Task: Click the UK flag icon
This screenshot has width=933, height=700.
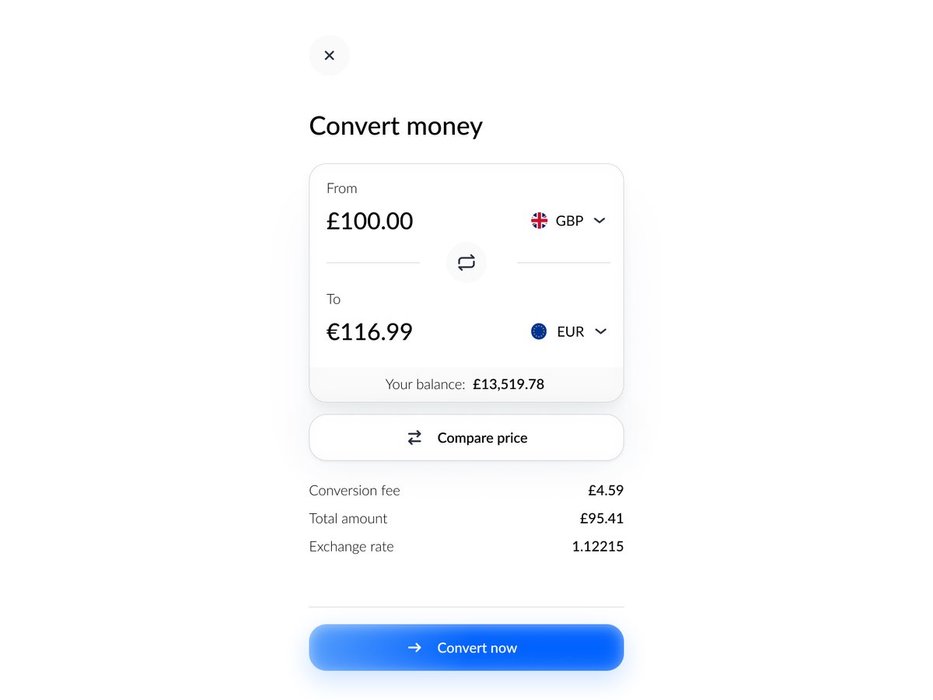Action: 539,221
